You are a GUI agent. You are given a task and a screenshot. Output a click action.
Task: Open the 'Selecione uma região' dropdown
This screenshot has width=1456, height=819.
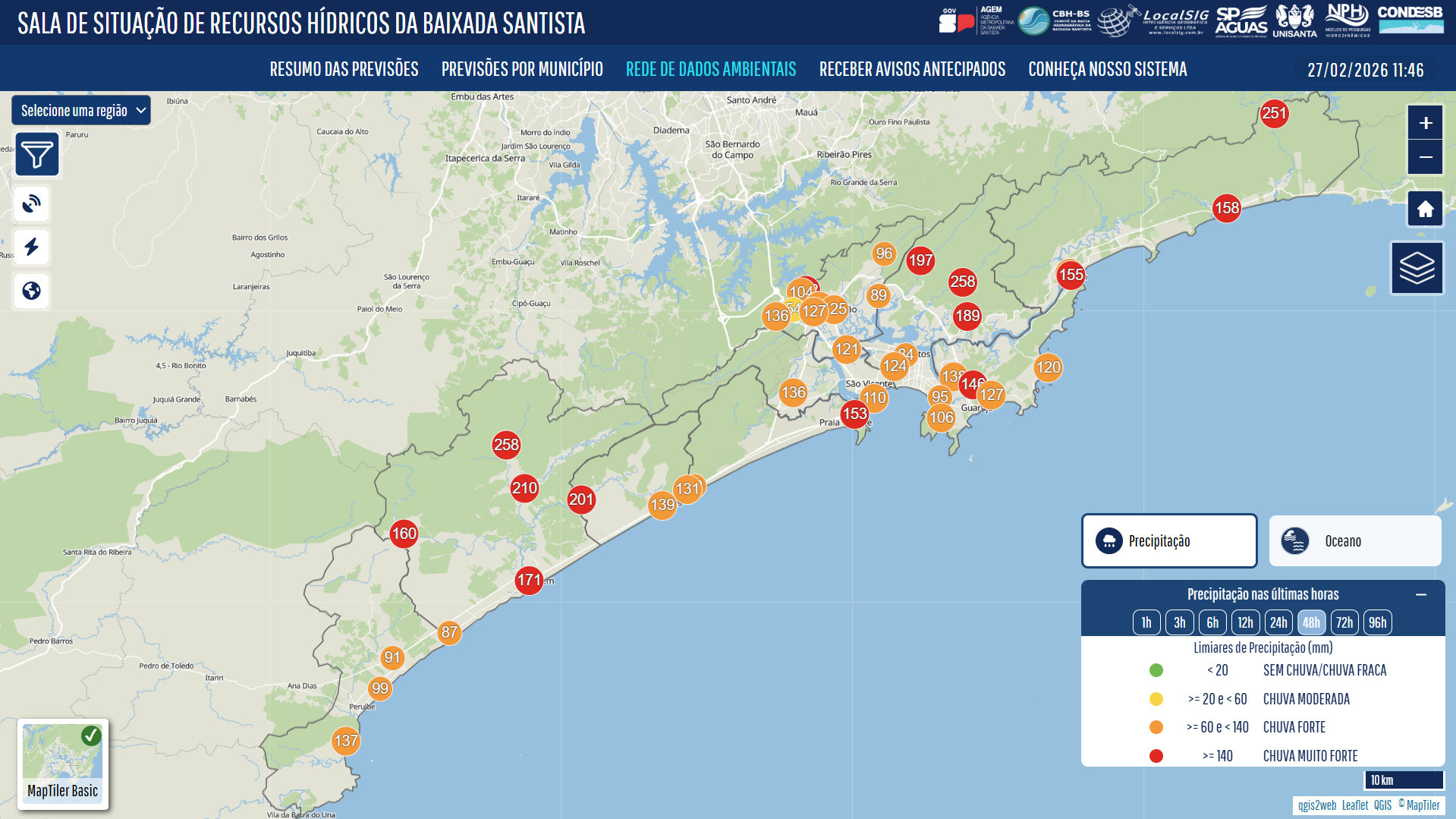coord(81,111)
